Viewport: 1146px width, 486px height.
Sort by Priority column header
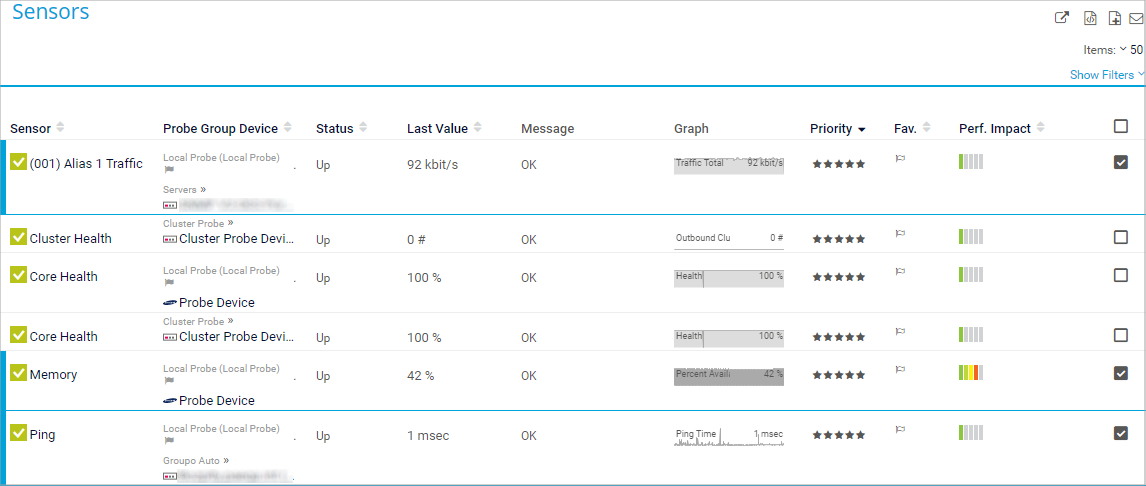pyautogui.click(x=837, y=129)
